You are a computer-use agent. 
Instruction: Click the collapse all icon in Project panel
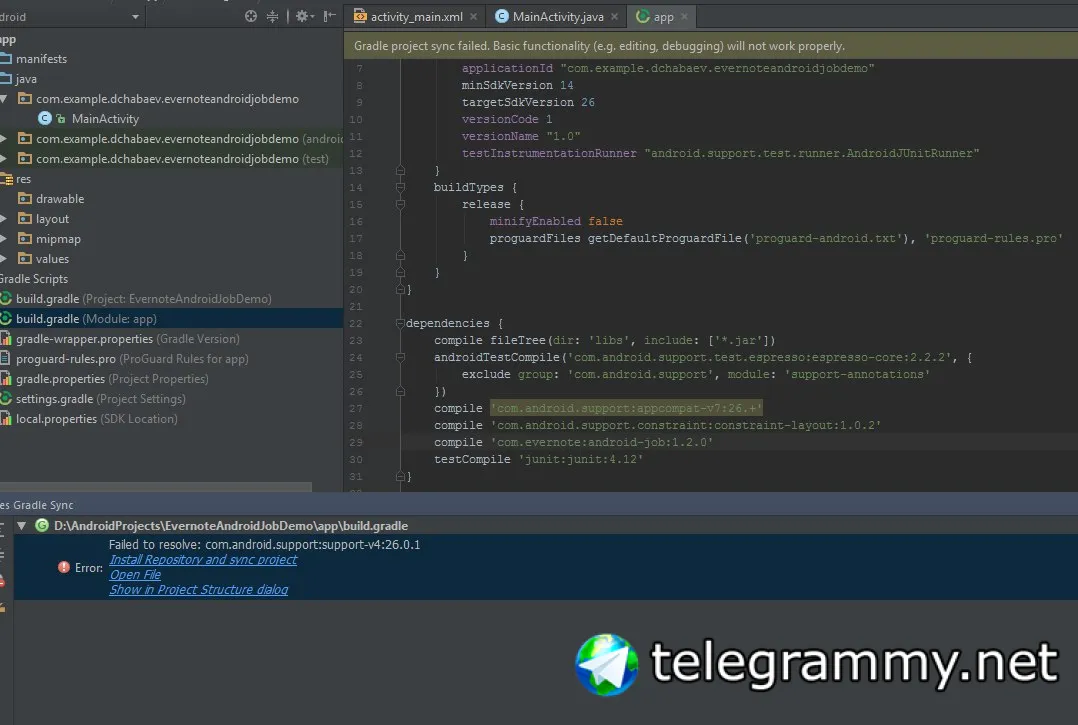pos(272,16)
